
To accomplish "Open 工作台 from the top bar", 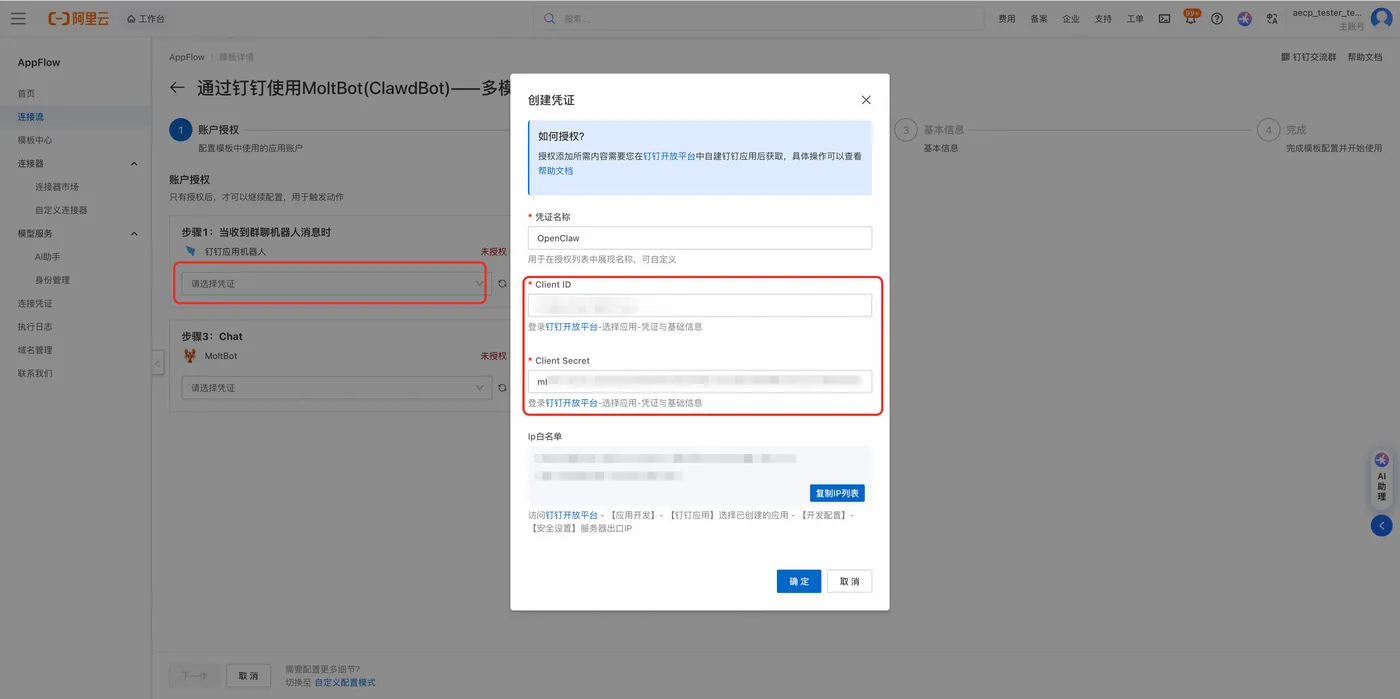I will pos(146,19).
